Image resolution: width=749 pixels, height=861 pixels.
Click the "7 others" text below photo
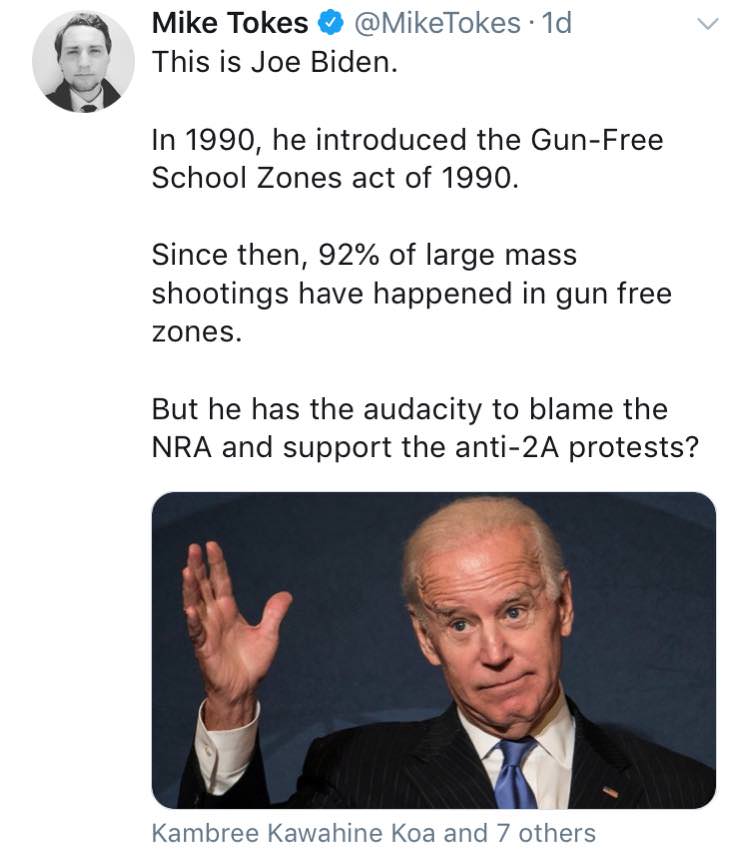tap(546, 833)
